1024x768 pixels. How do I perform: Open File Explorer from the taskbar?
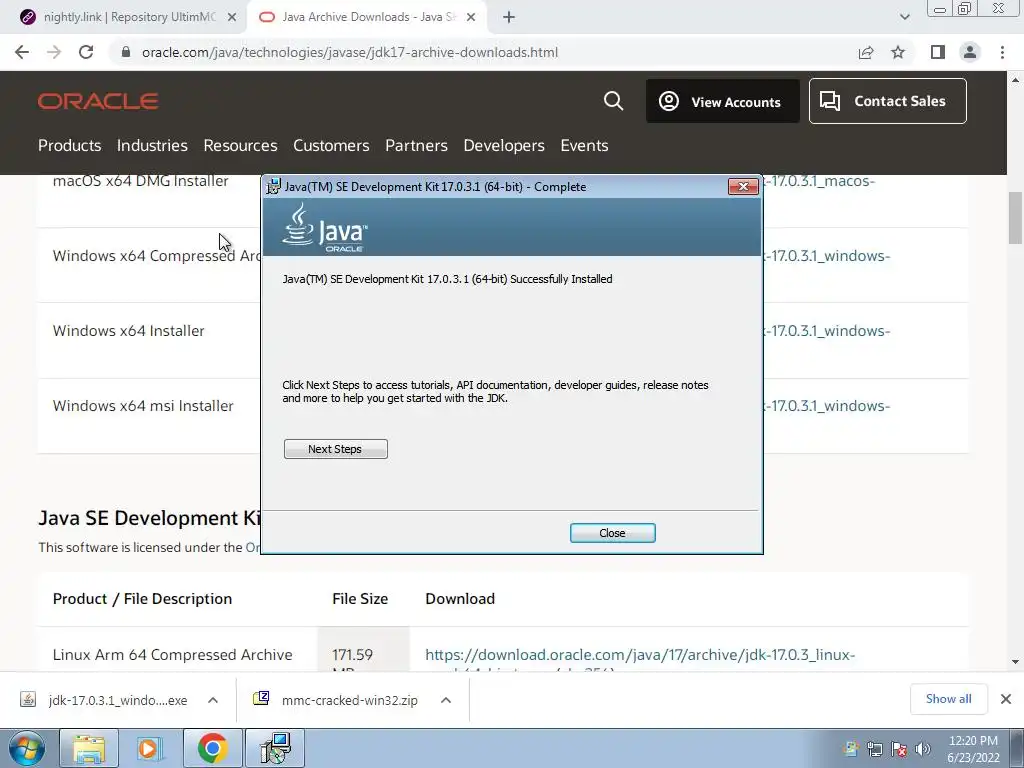coord(89,748)
